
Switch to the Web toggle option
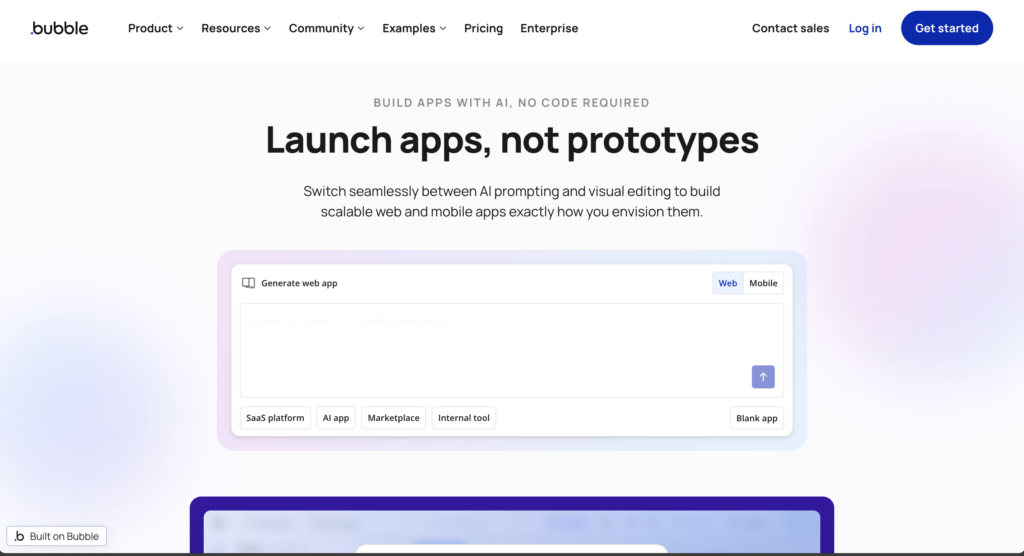tap(728, 283)
